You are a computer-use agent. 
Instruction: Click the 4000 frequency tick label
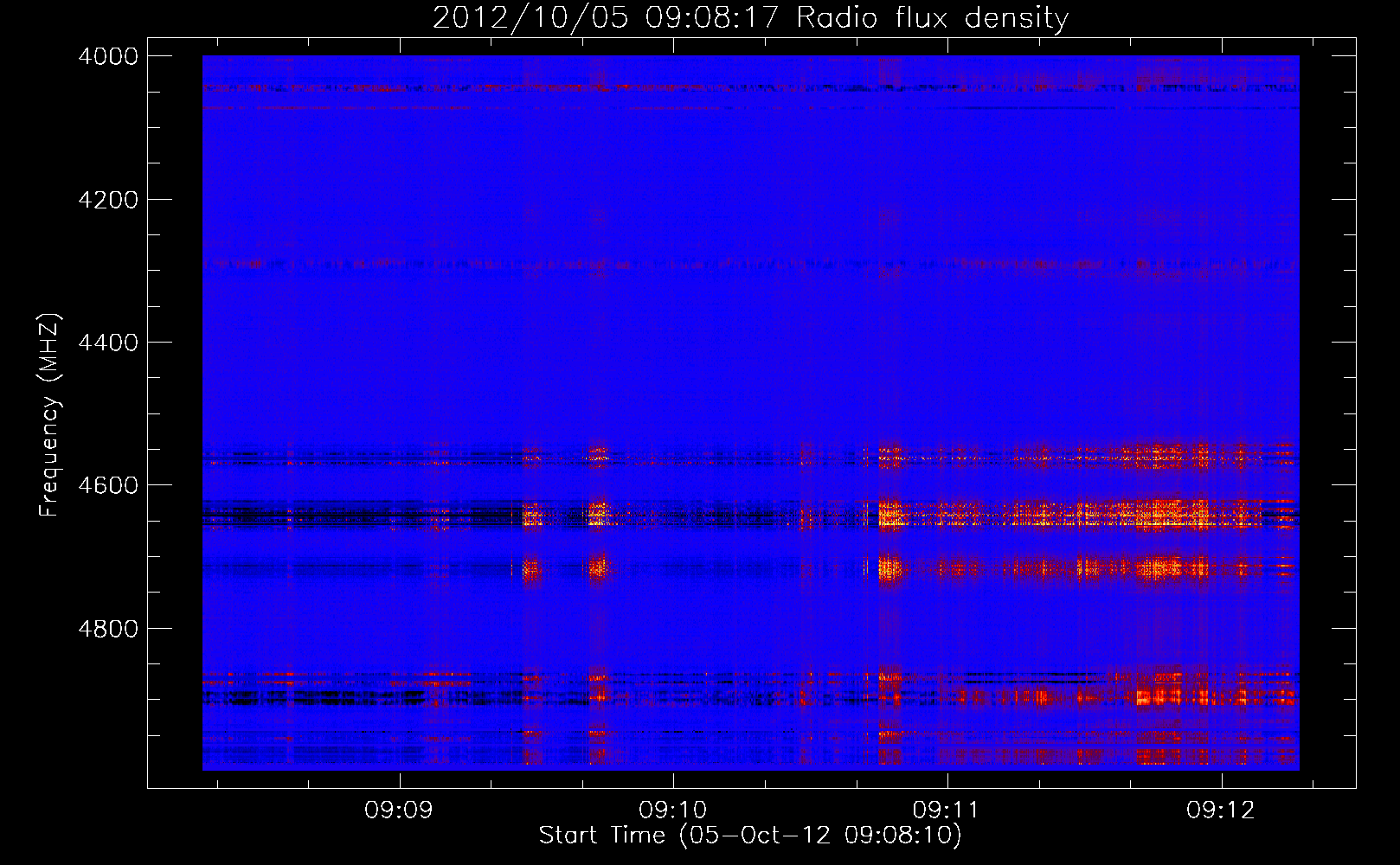click(108, 56)
